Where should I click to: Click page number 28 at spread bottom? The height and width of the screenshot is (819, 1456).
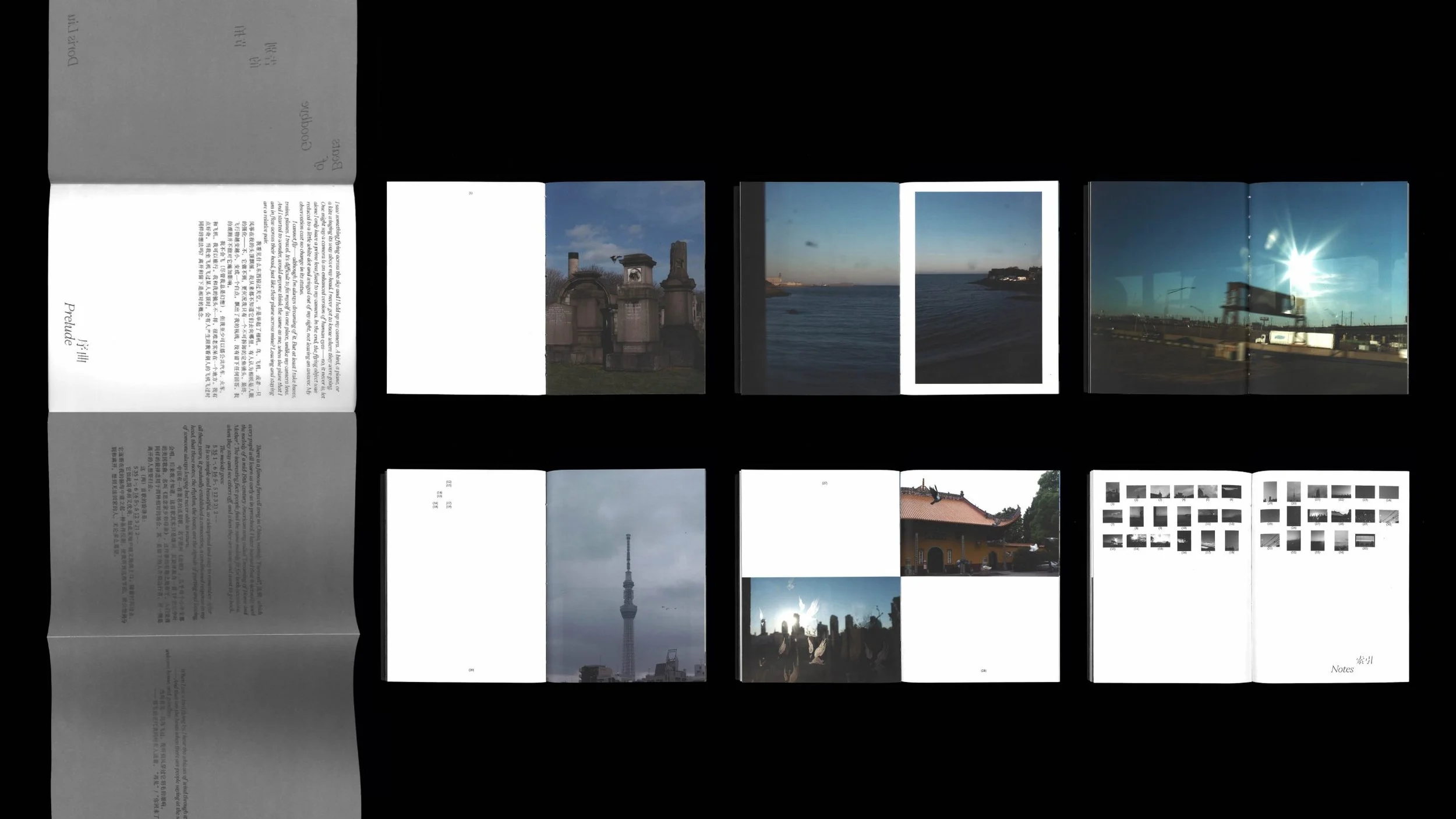(984, 670)
